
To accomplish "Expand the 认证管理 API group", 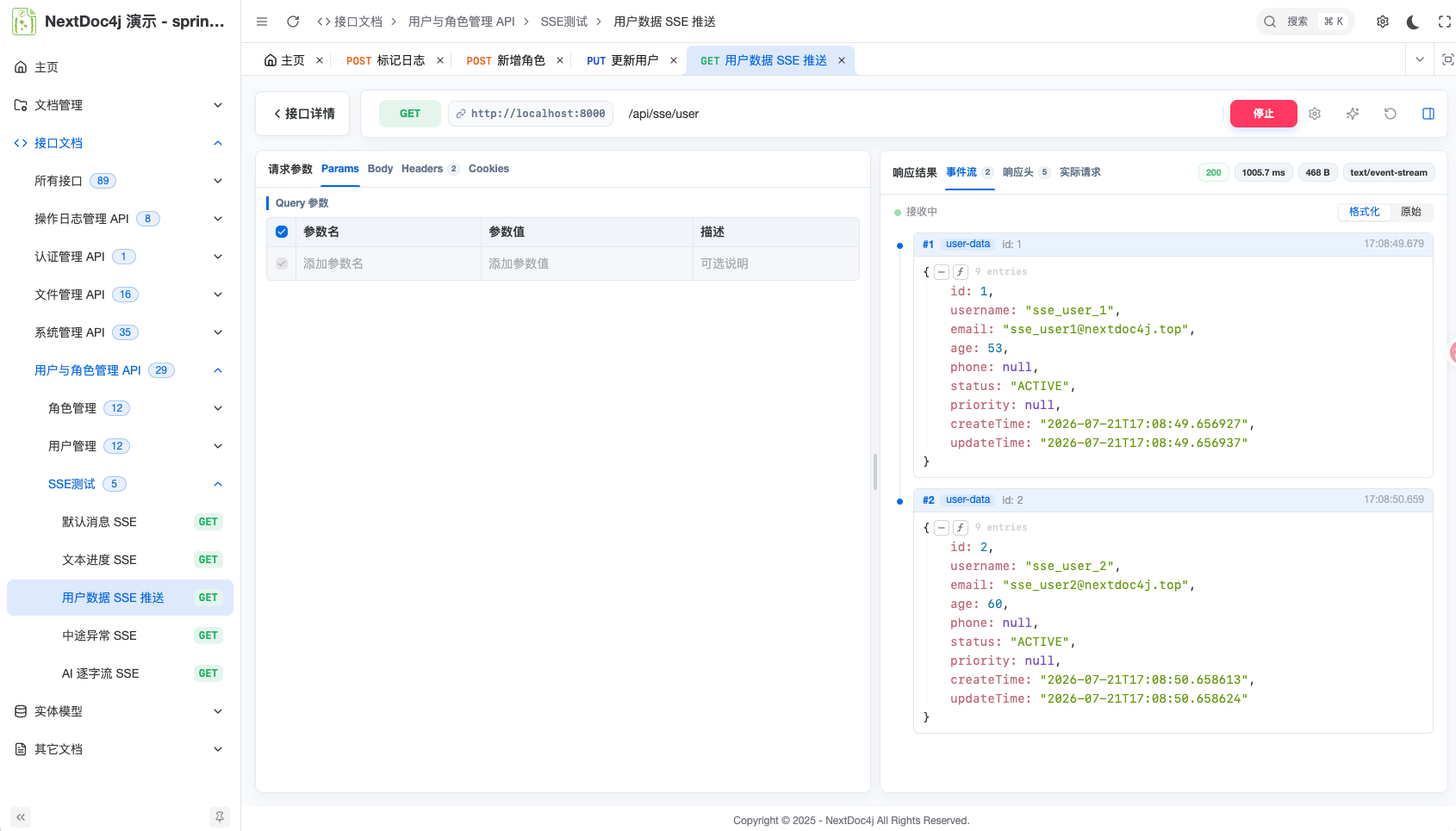I will click(x=120, y=257).
